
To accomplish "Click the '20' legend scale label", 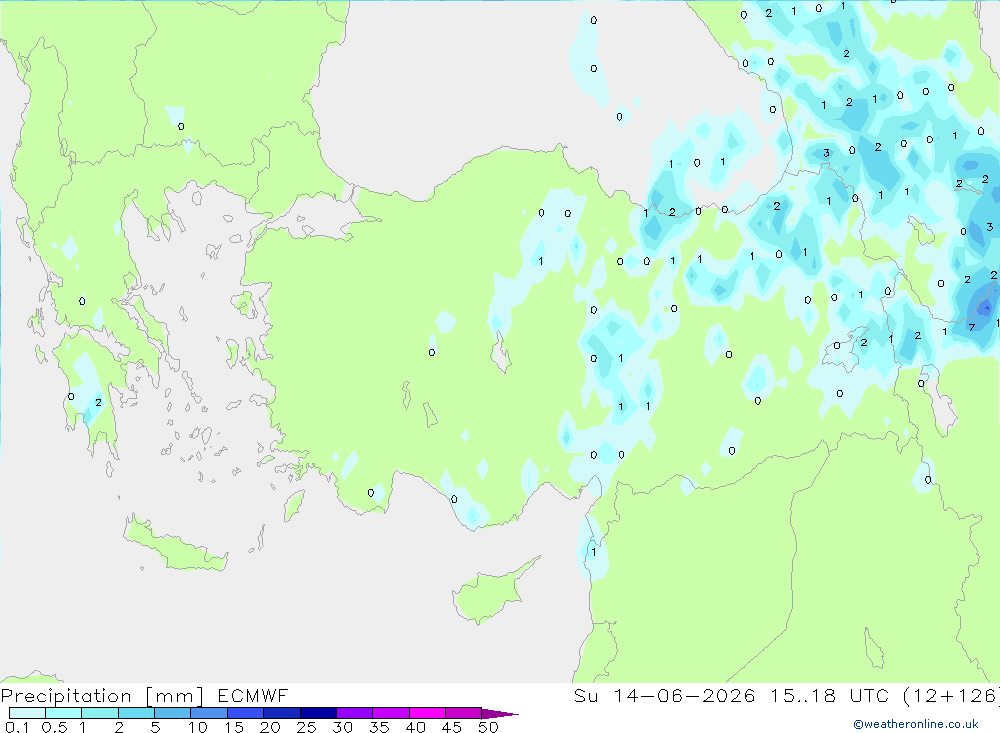I will pos(270,727).
